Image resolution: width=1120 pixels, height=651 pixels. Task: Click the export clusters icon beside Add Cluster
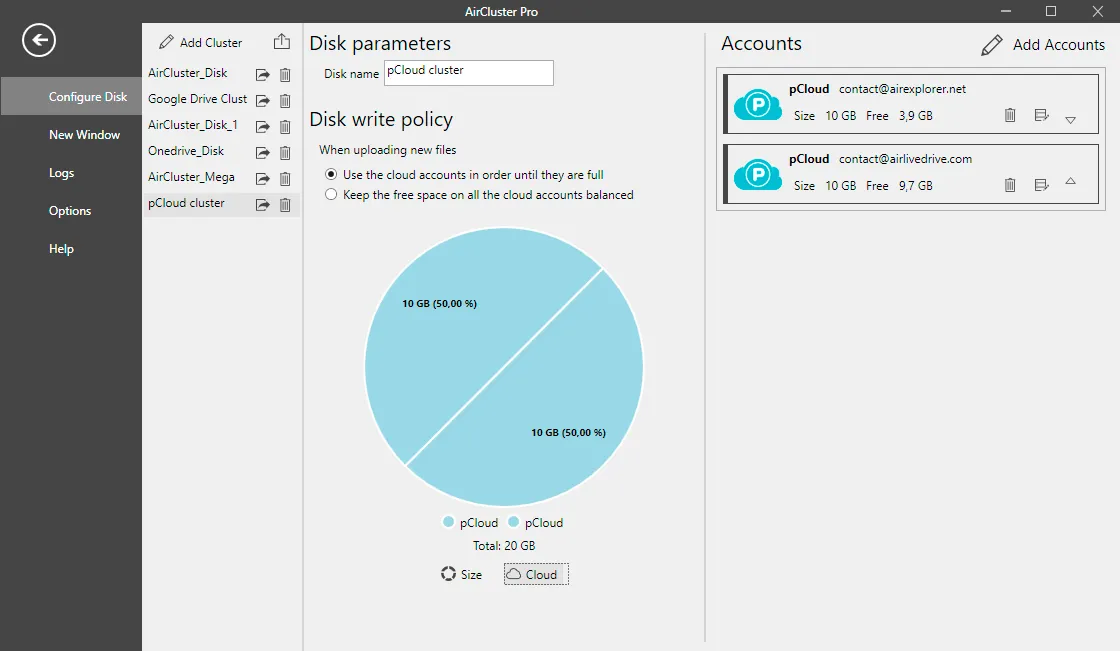tap(282, 42)
